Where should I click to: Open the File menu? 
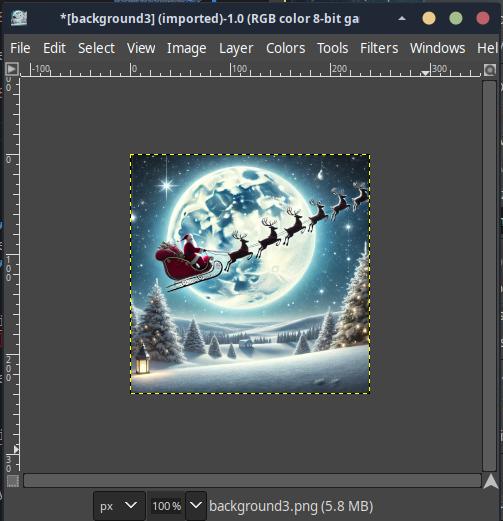[x=20, y=48]
